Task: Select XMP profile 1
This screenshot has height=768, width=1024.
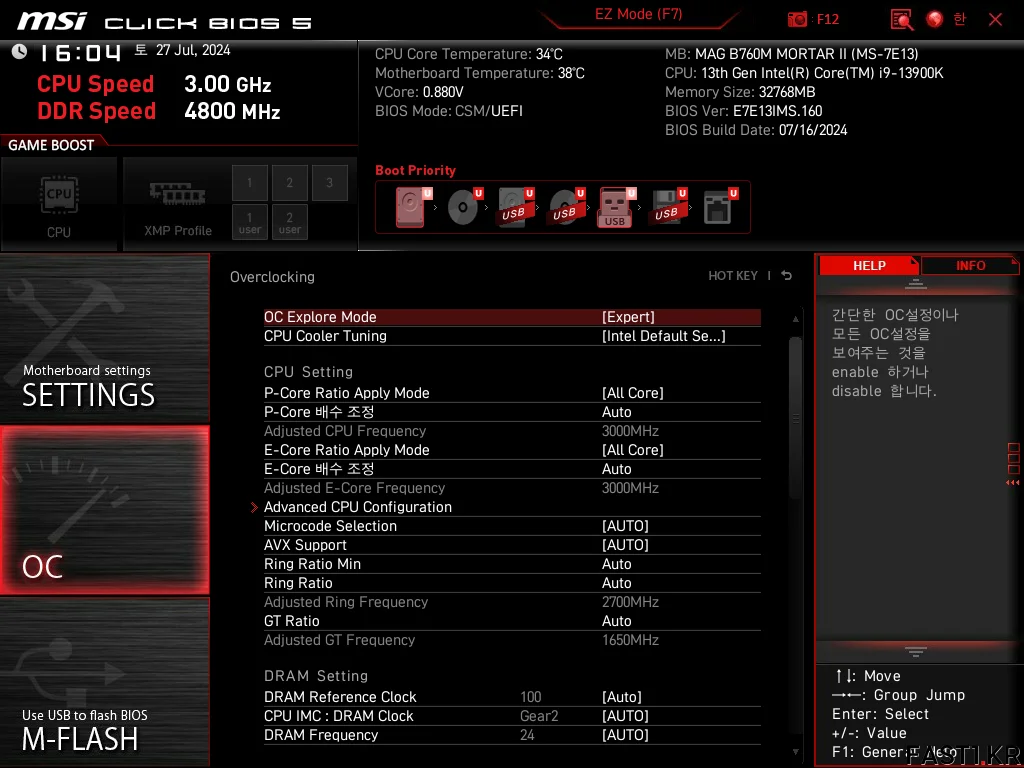Action: point(249,183)
